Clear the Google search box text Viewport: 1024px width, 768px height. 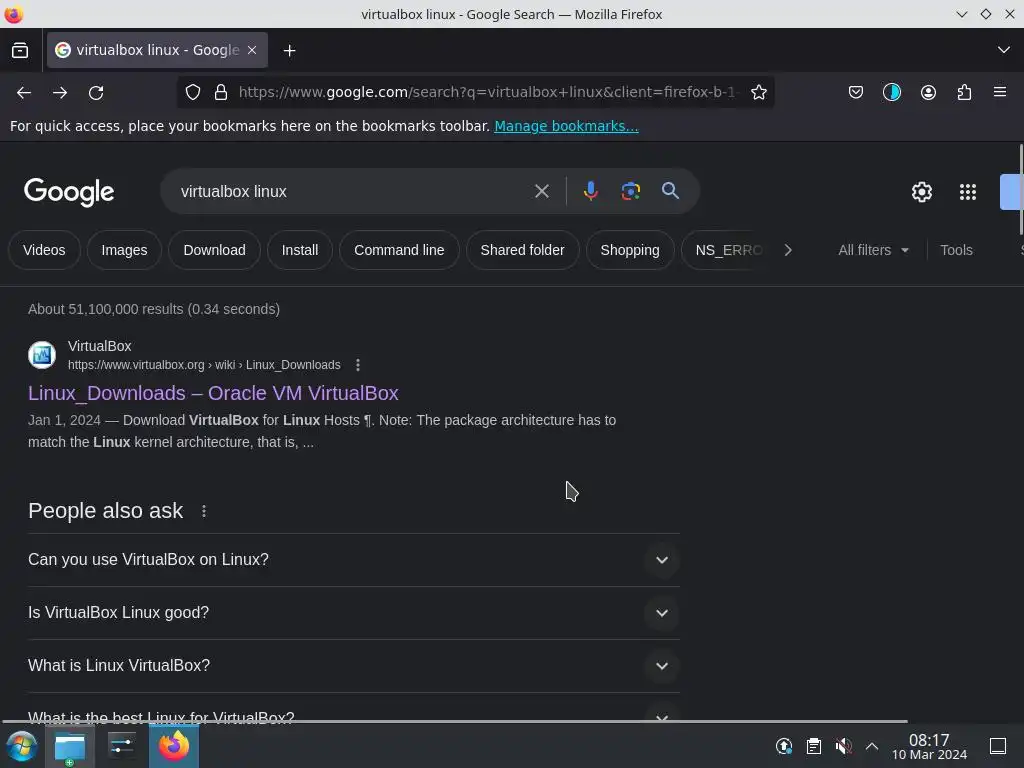541,191
